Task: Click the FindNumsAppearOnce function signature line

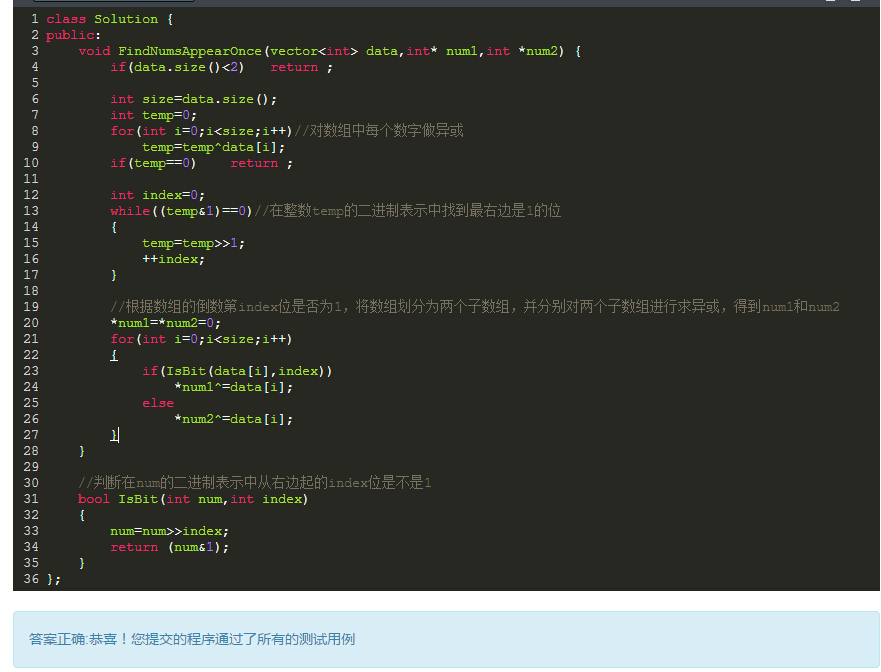Action: tap(329, 51)
